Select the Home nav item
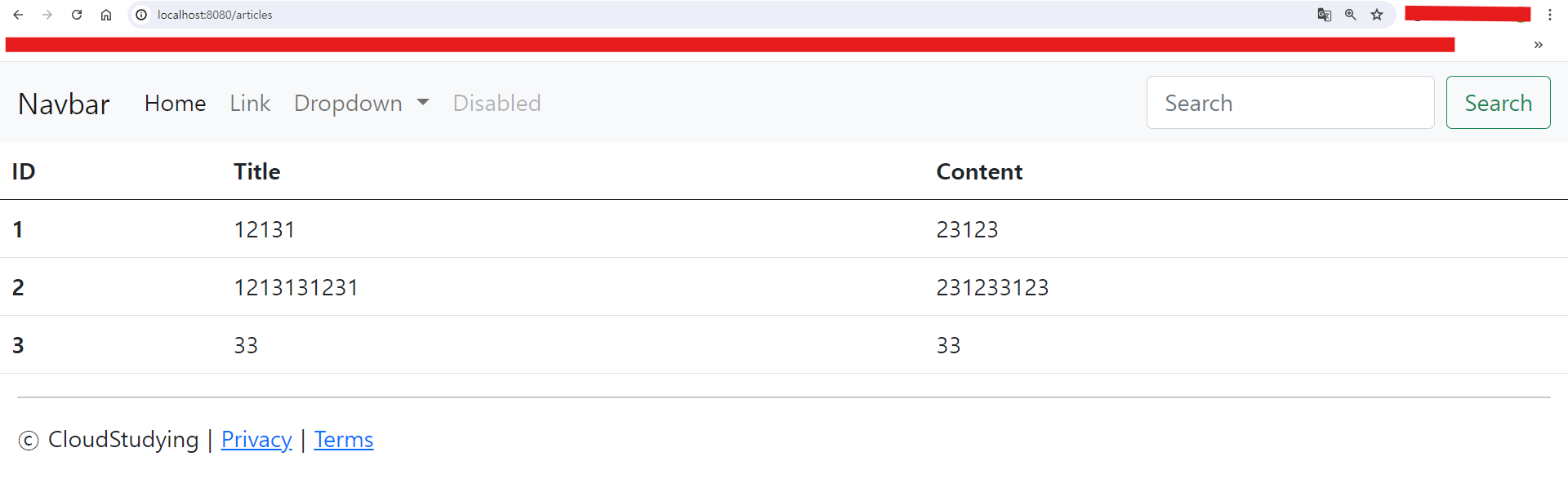1568x492 pixels. [x=175, y=103]
